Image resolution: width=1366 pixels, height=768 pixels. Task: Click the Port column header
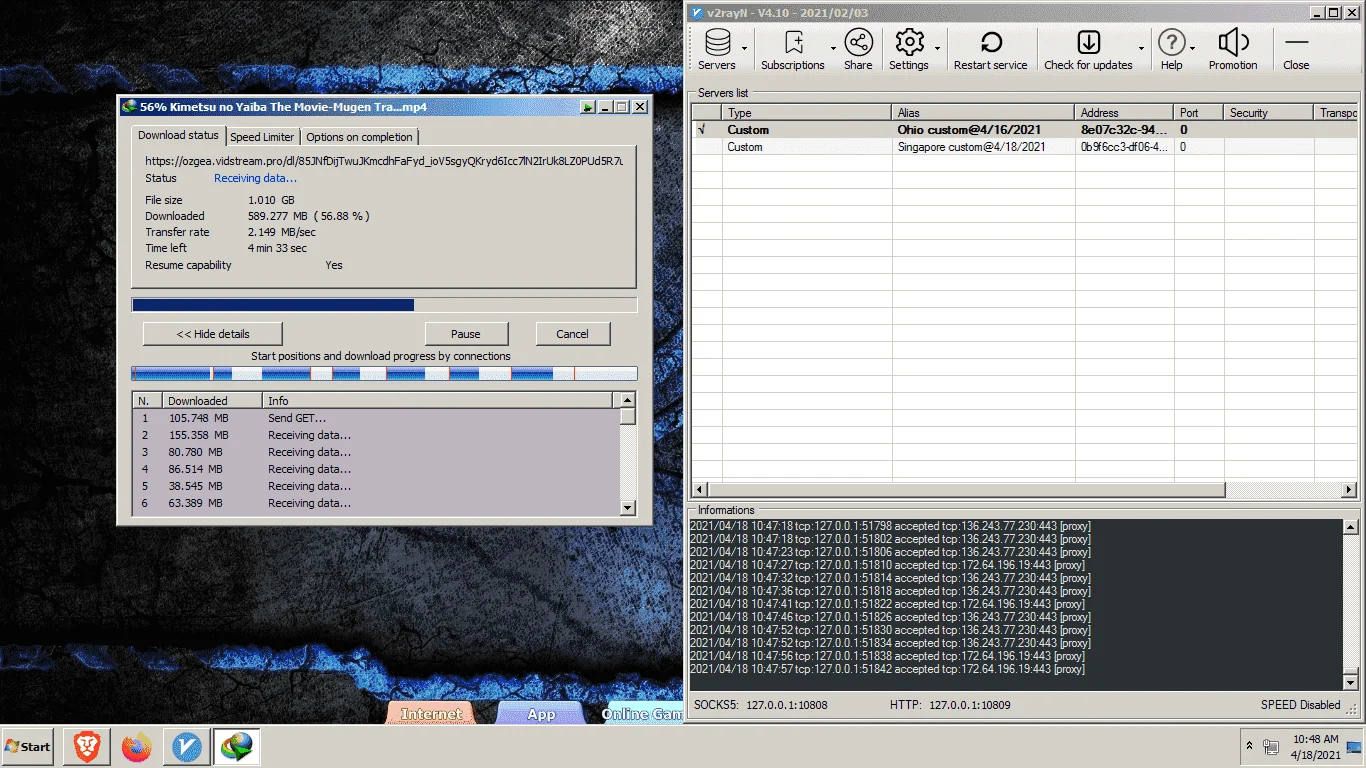(1199, 113)
